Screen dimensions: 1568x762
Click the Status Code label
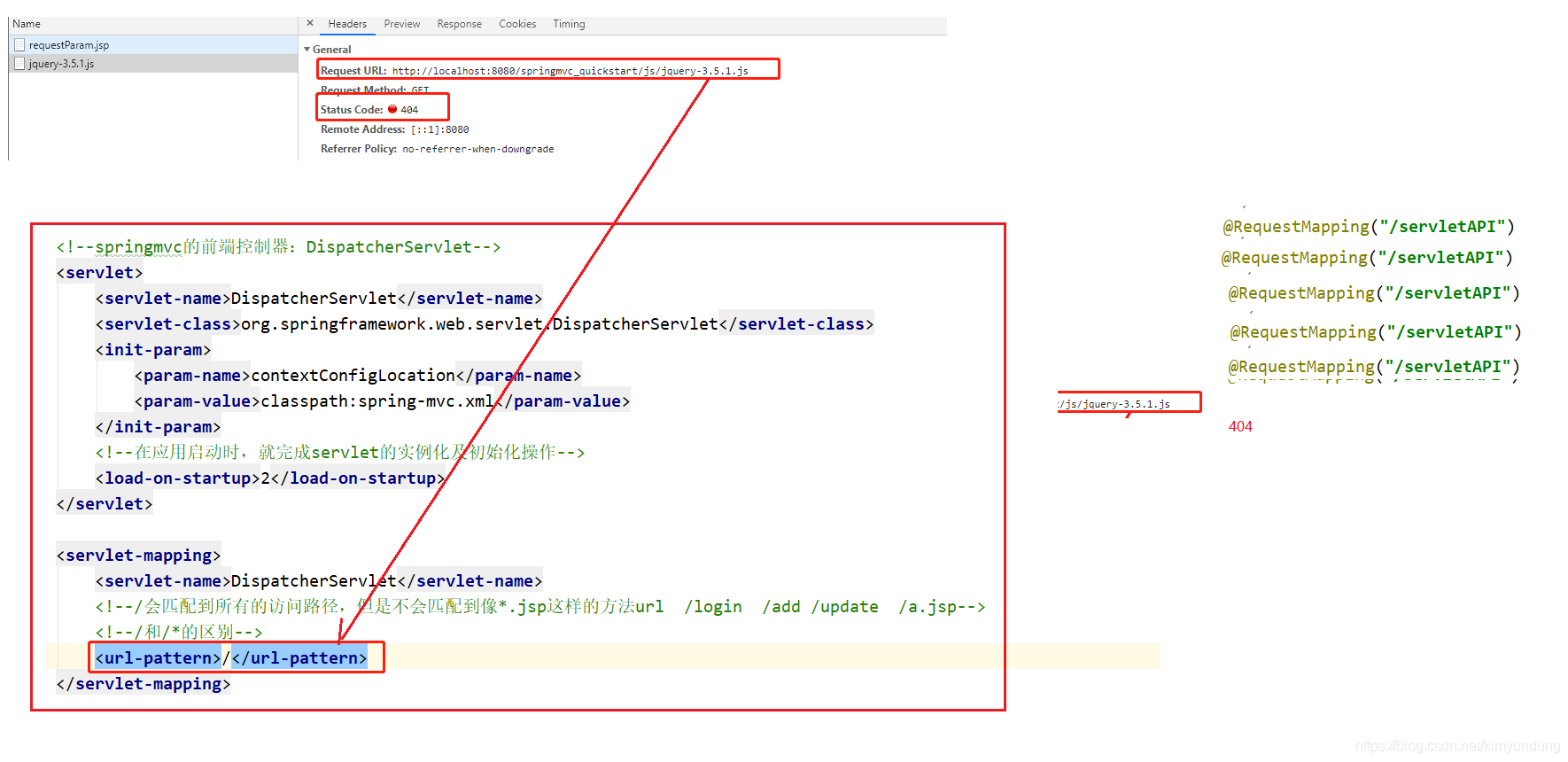pyautogui.click(x=352, y=110)
